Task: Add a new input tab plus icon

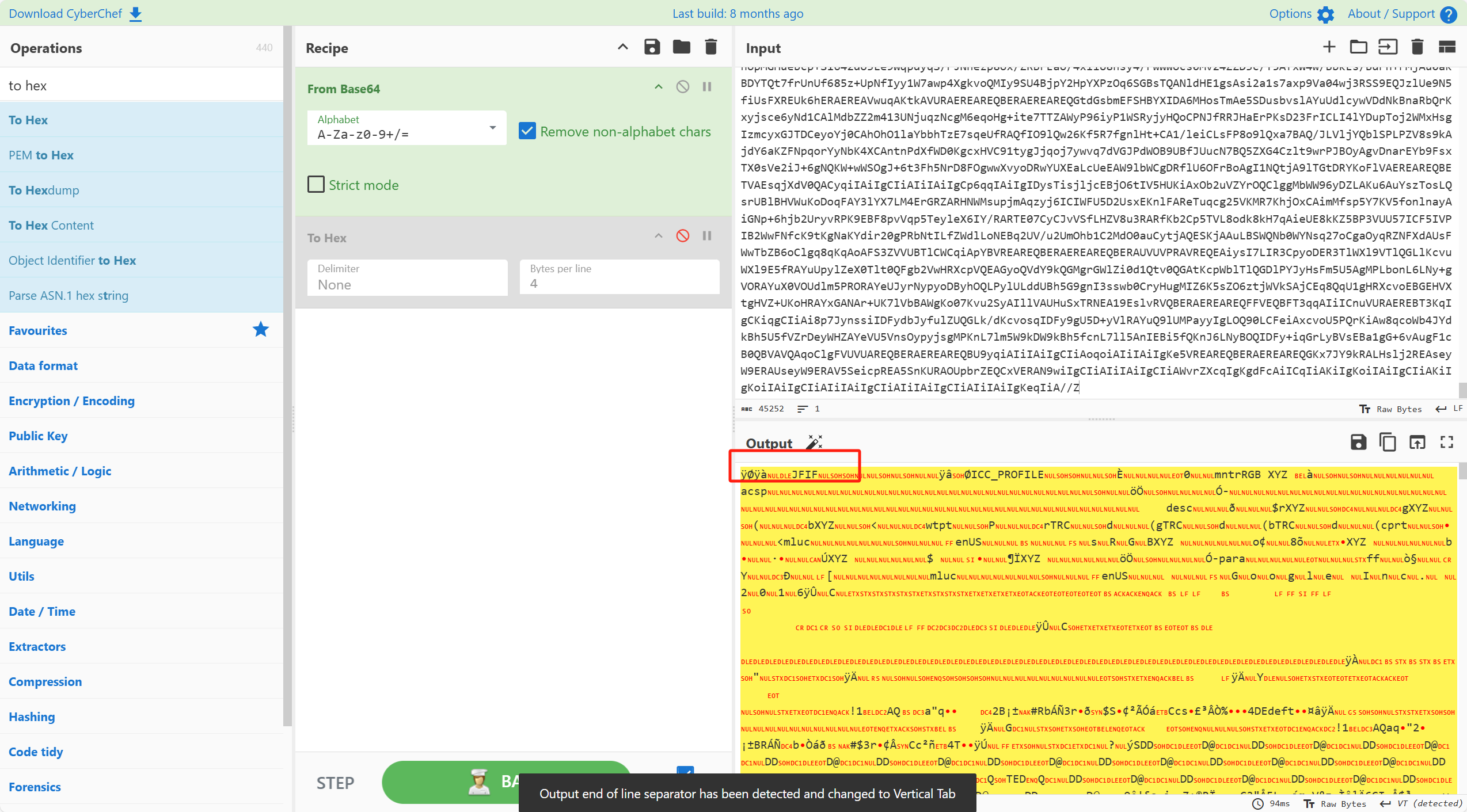Action: (x=1329, y=47)
